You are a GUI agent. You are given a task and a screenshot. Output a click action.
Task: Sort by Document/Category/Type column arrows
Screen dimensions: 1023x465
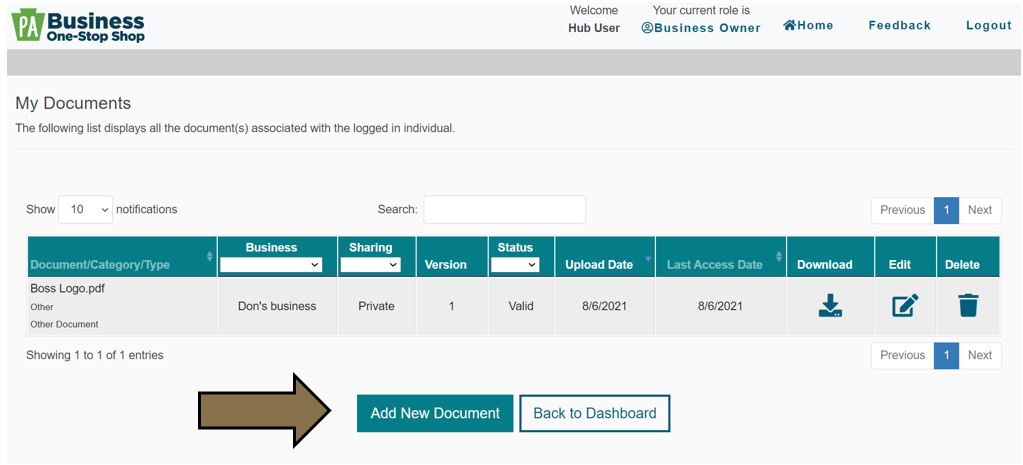click(209, 256)
